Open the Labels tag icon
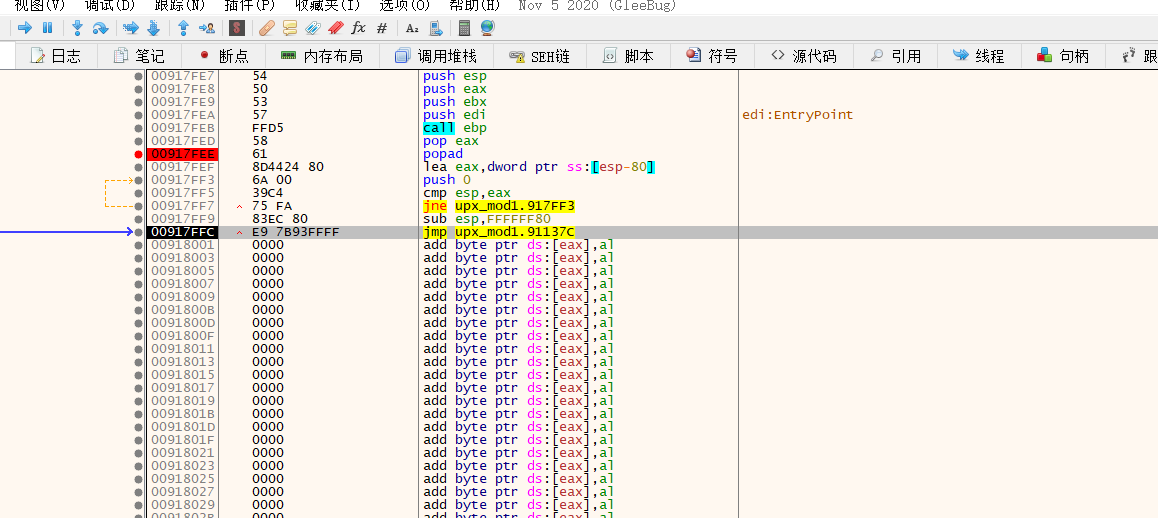The height and width of the screenshot is (518, 1158). point(312,28)
